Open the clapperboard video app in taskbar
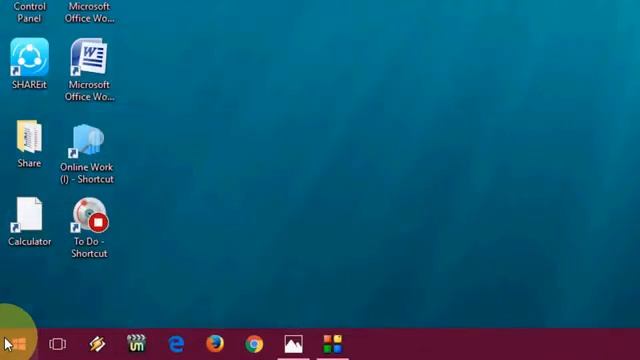The height and width of the screenshot is (360, 640). tap(136, 344)
